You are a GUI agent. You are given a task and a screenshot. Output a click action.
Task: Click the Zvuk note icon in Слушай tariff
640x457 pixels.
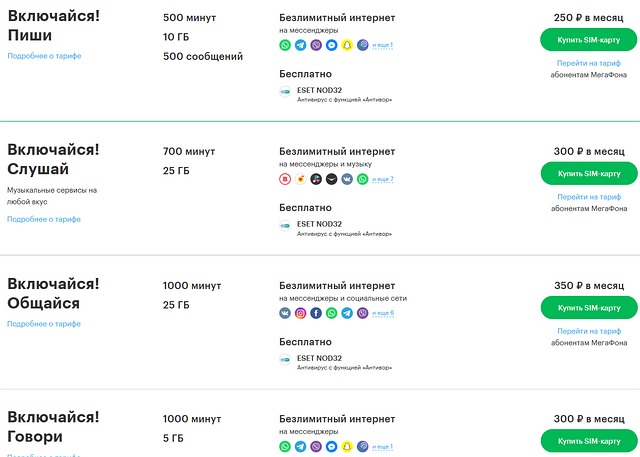[316, 179]
